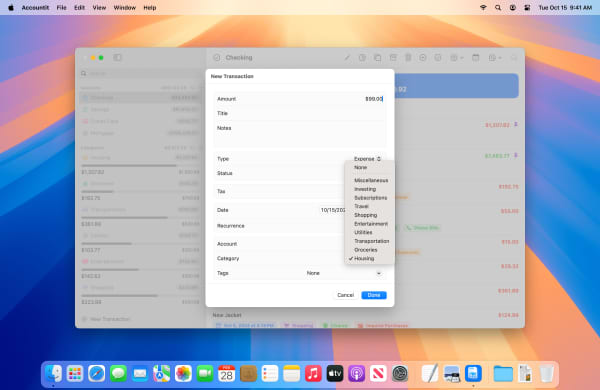This screenshot has width=600, height=390.
Task: Open the Tags None combo box
Action: pos(344,273)
